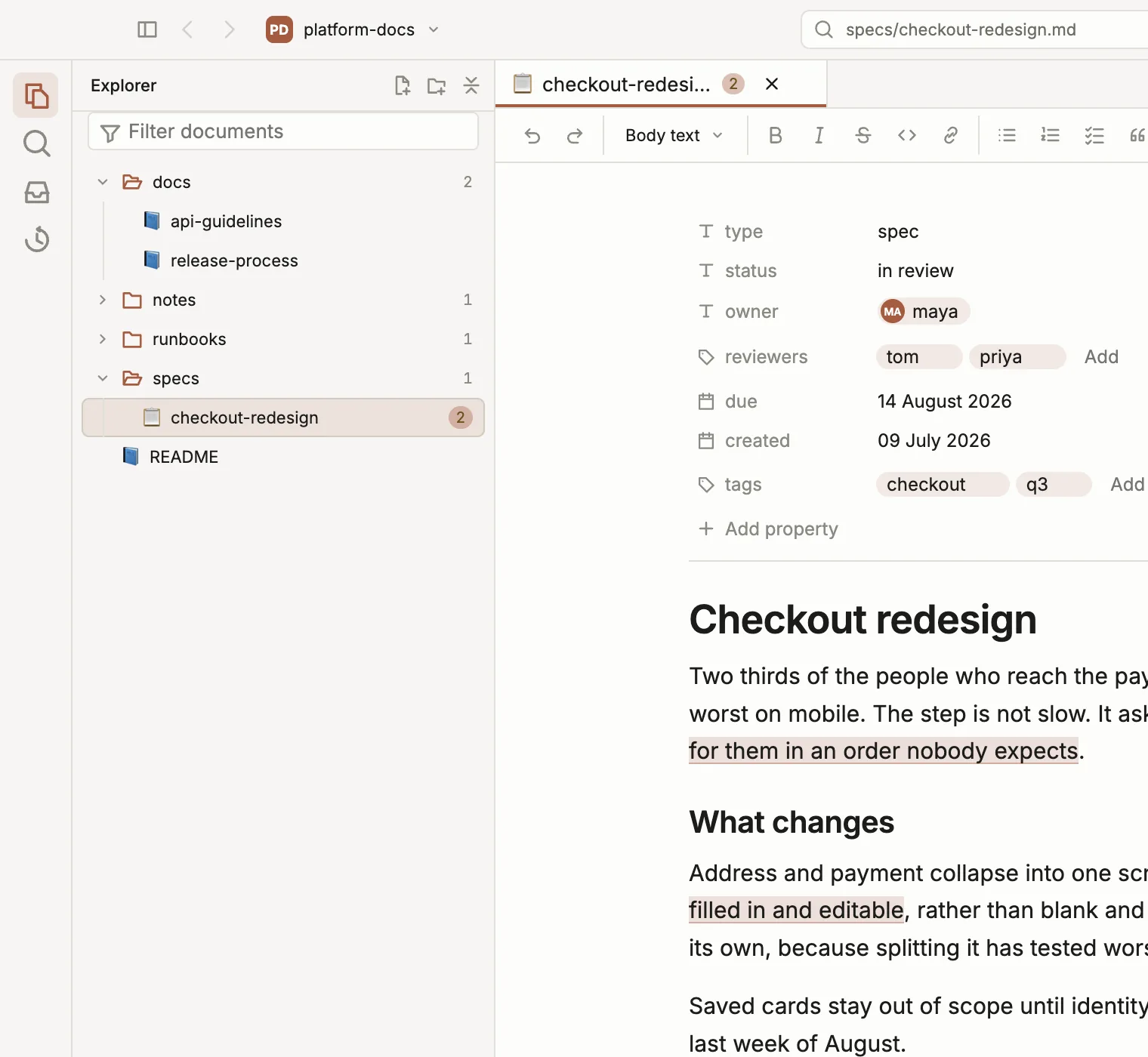The image size is (1148, 1057).
Task: Create a new document in Explorer
Action: click(403, 85)
